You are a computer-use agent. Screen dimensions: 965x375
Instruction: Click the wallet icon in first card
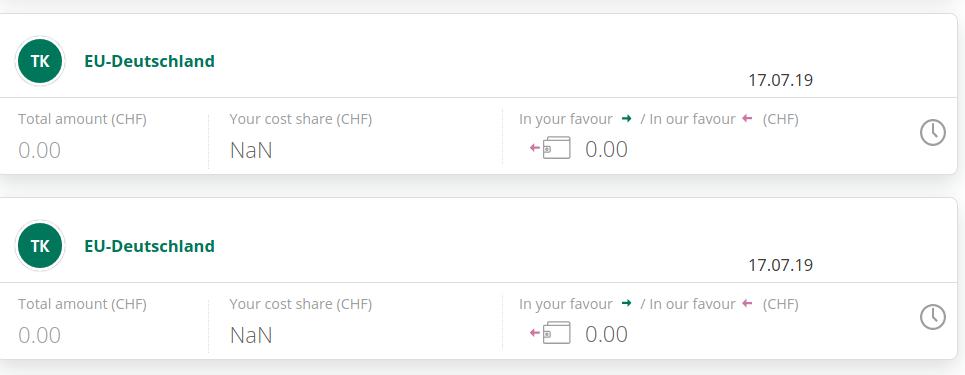[x=556, y=148]
